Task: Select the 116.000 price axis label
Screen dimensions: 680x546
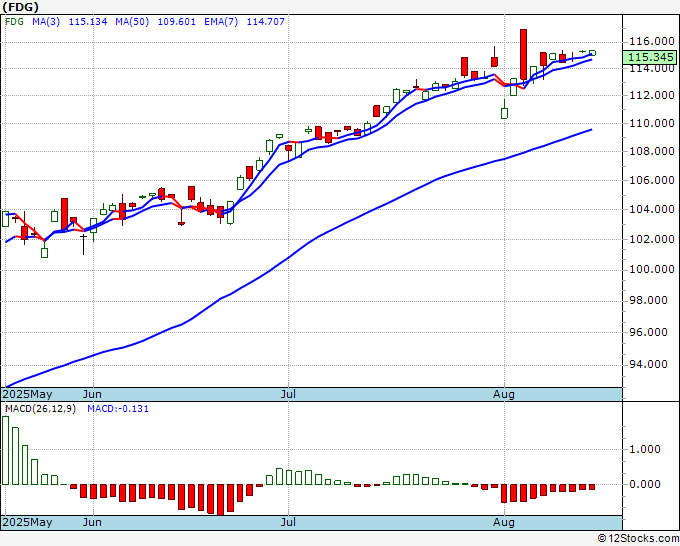Action: [x=652, y=42]
